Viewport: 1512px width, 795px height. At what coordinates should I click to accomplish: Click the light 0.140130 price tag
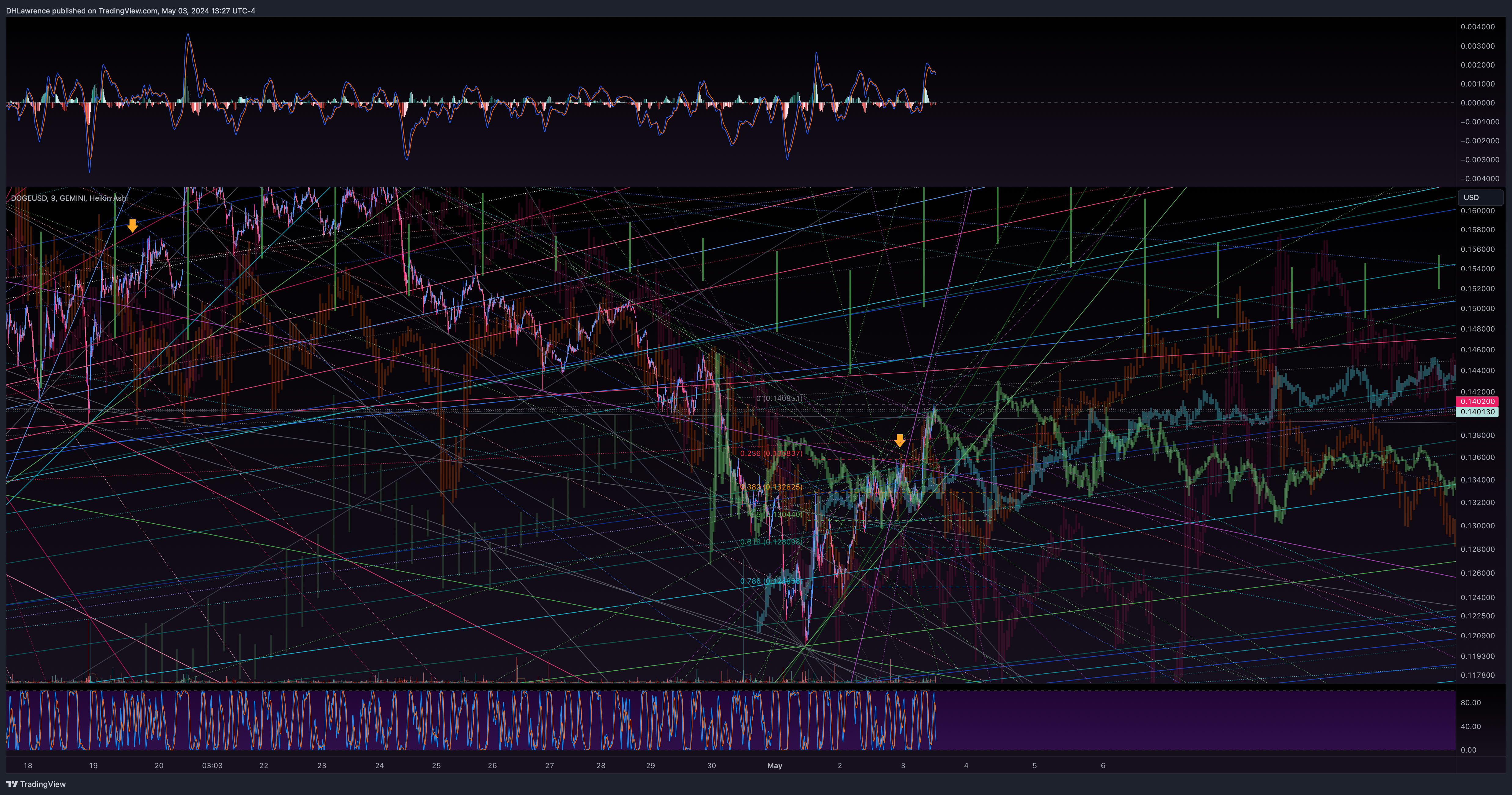coord(1477,412)
